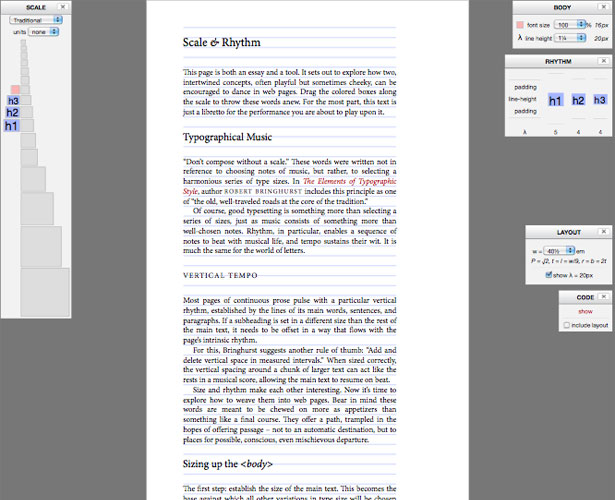Click the VERTICAL TEMPO subheading
The width and height of the screenshot is (615, 500).
click(220, 275)
